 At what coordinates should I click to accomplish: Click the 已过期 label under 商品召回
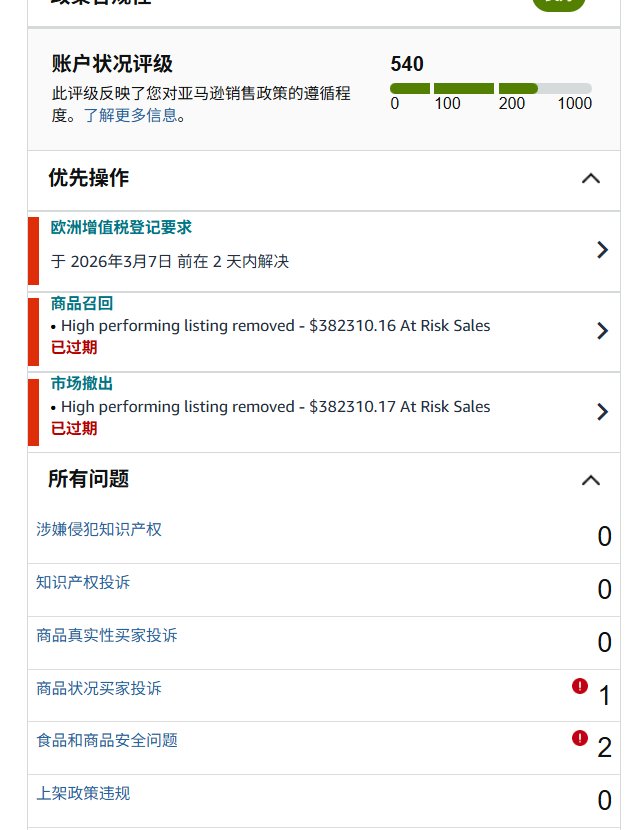pyautogui.click(x=74, y=348)
